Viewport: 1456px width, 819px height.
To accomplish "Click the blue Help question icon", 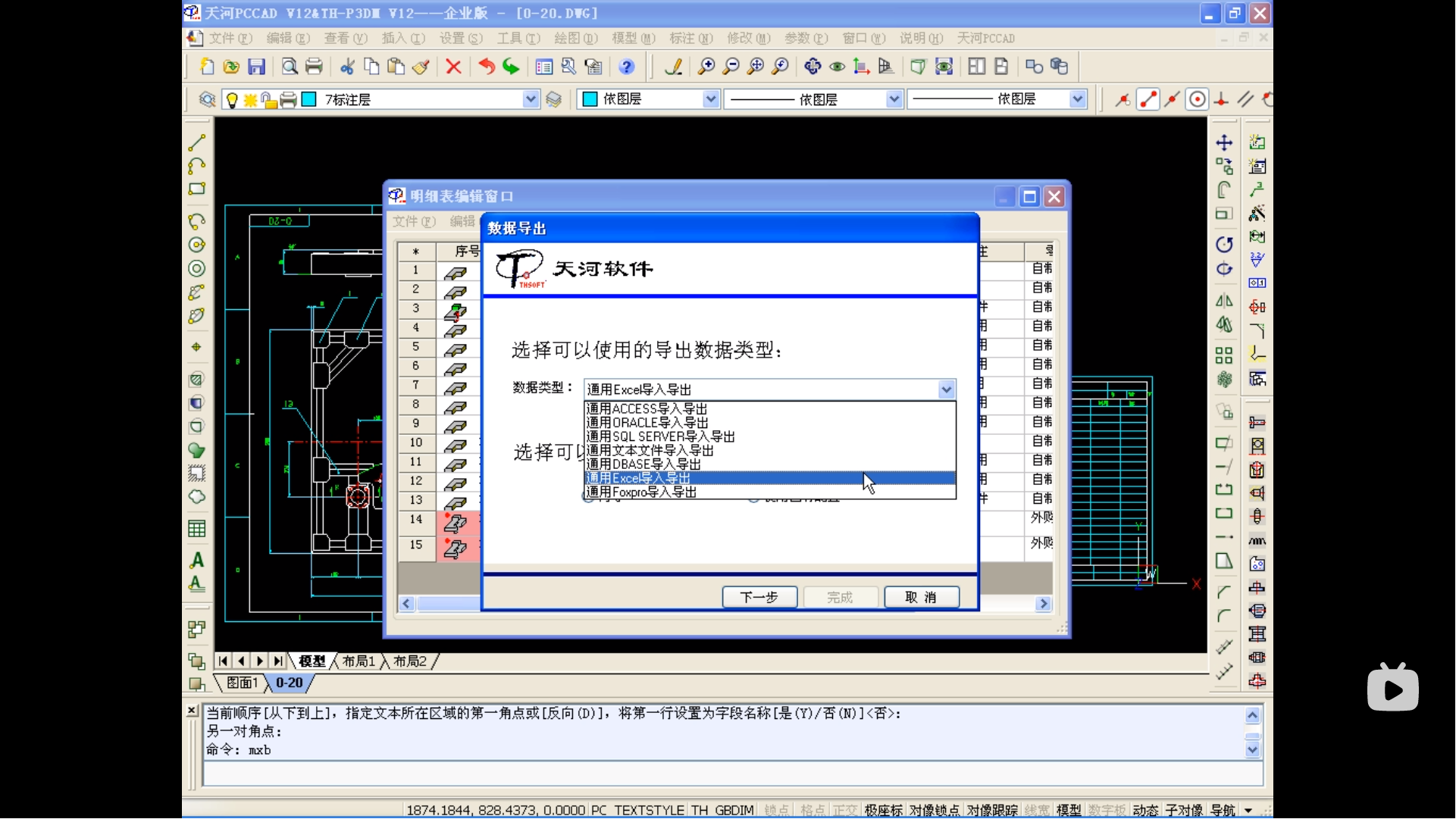I will (x=627, y=67).
